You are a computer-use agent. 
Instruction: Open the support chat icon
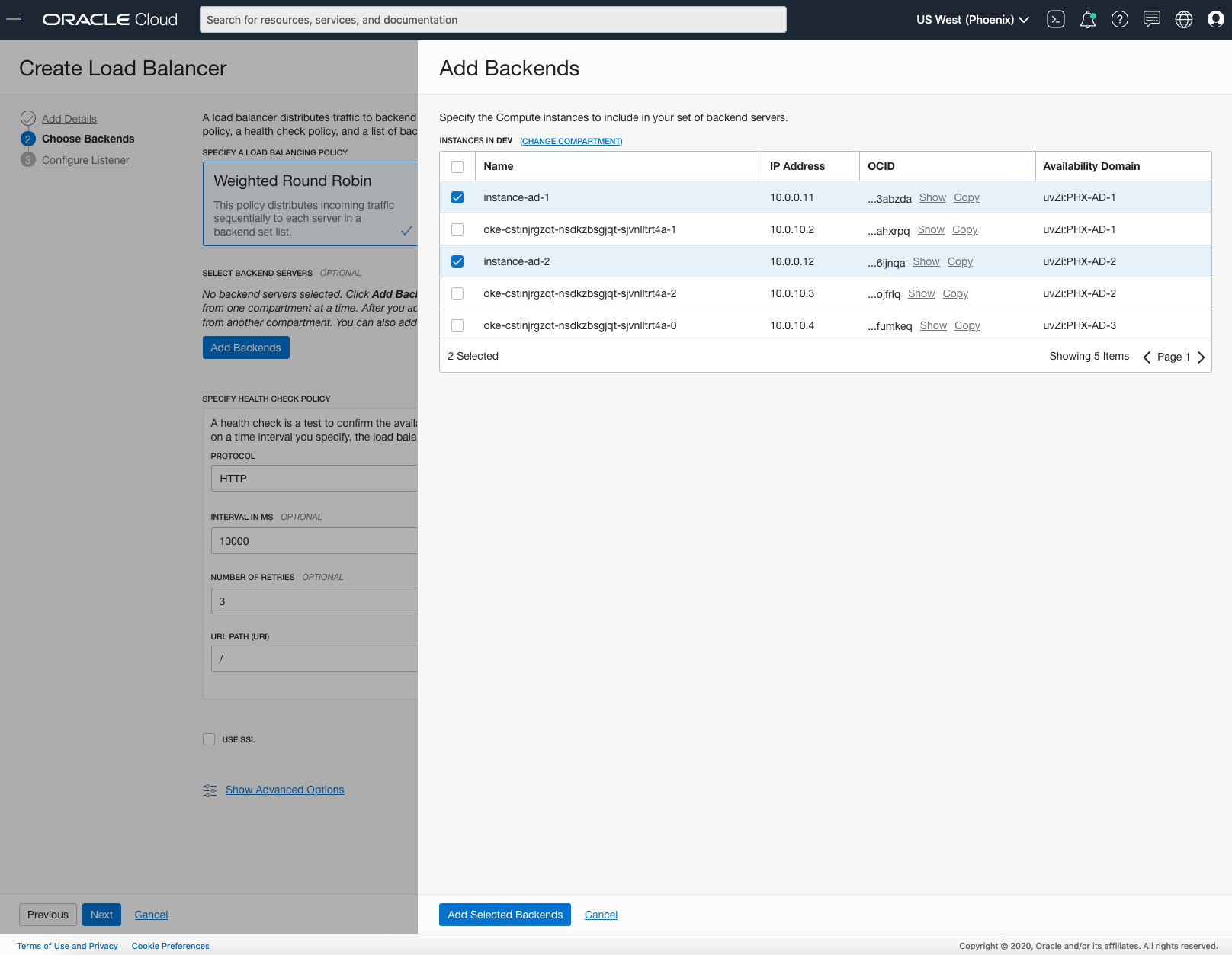coord(1152,20)
